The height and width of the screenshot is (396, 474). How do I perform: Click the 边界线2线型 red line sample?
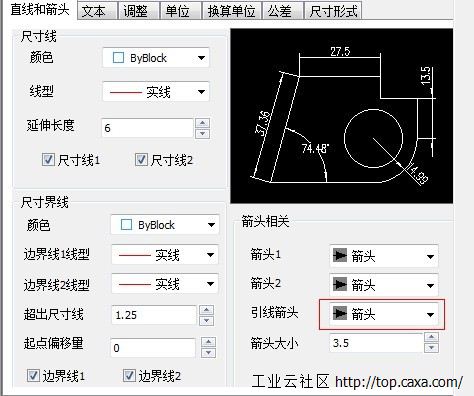[x=134, y=284]
